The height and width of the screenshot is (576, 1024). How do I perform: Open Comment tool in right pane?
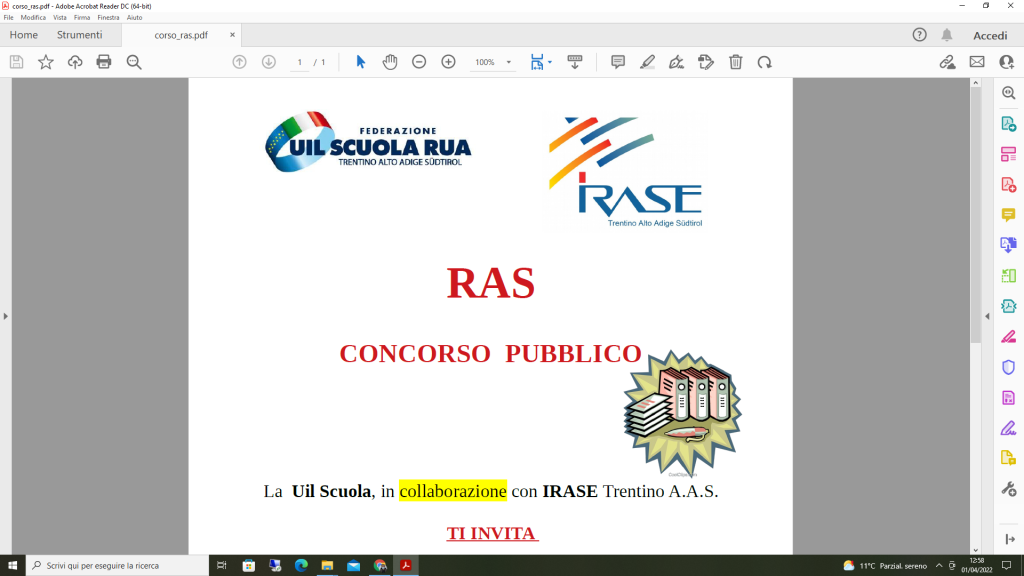pyautogui.click(x=1009, y=215)
